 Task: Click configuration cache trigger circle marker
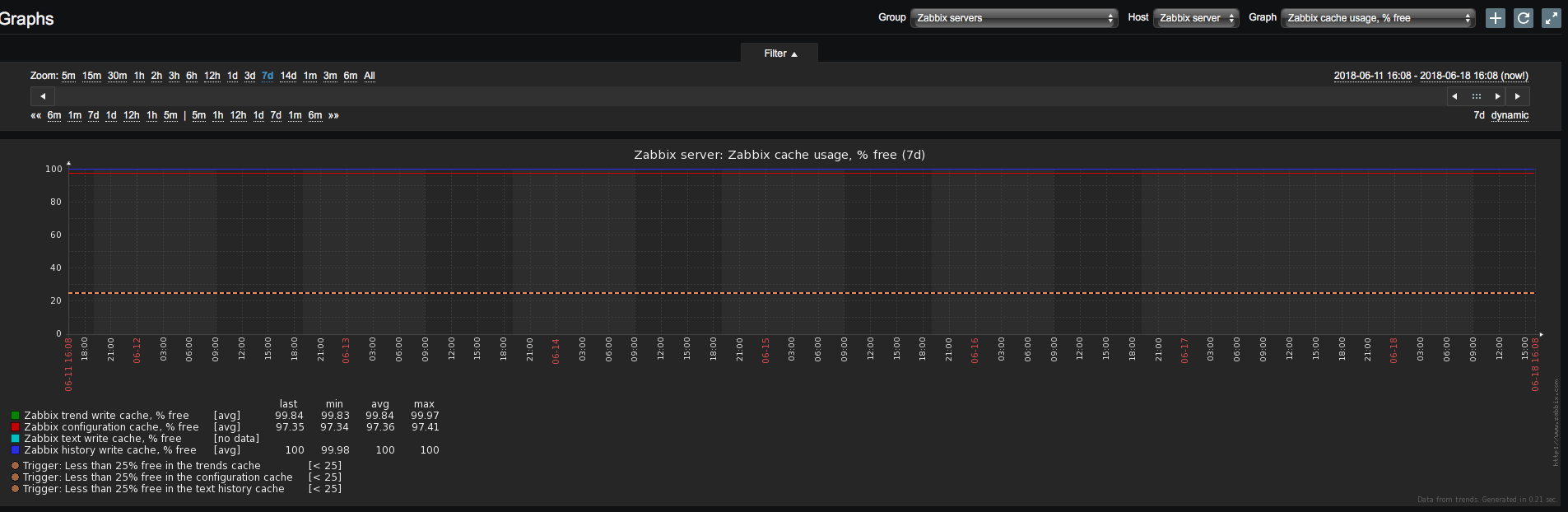15,477
